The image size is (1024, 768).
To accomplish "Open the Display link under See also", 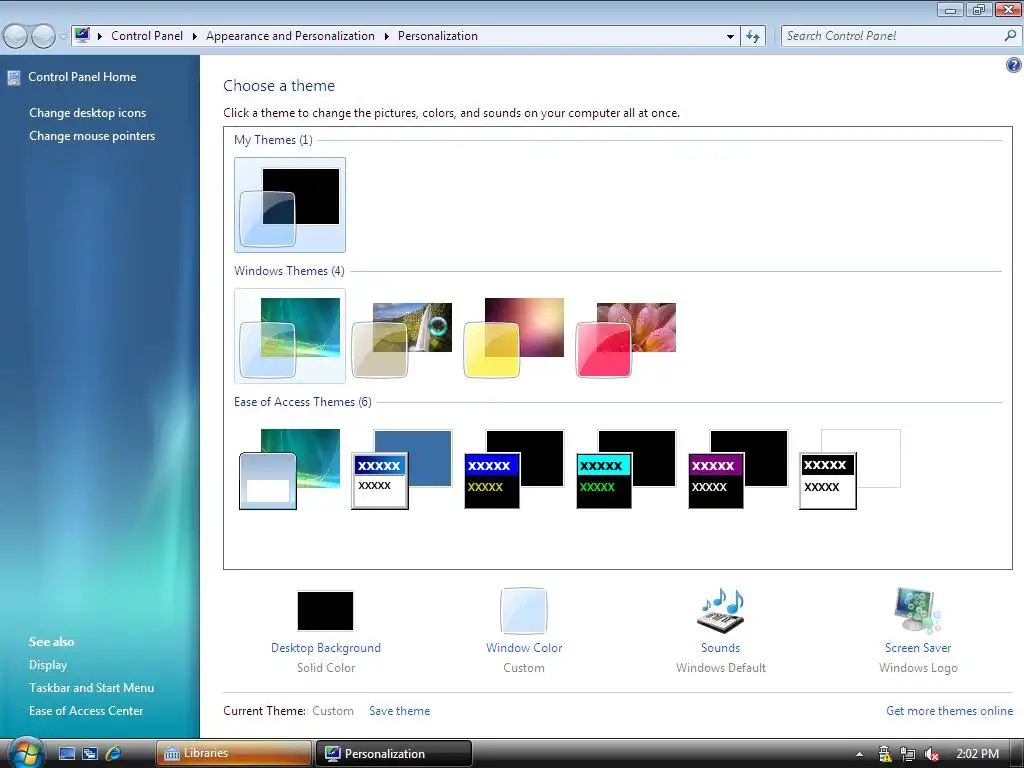I will [x=48, y=665].
